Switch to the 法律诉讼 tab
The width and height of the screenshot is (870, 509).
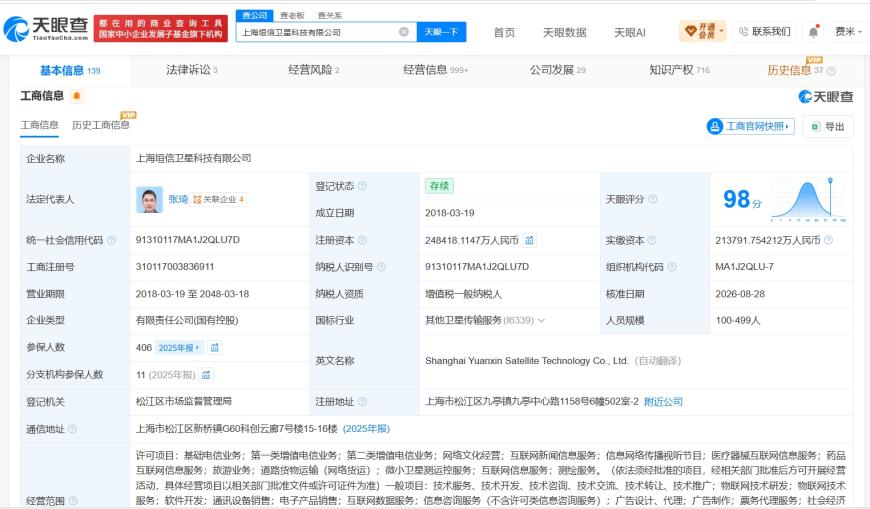point(192,70)
